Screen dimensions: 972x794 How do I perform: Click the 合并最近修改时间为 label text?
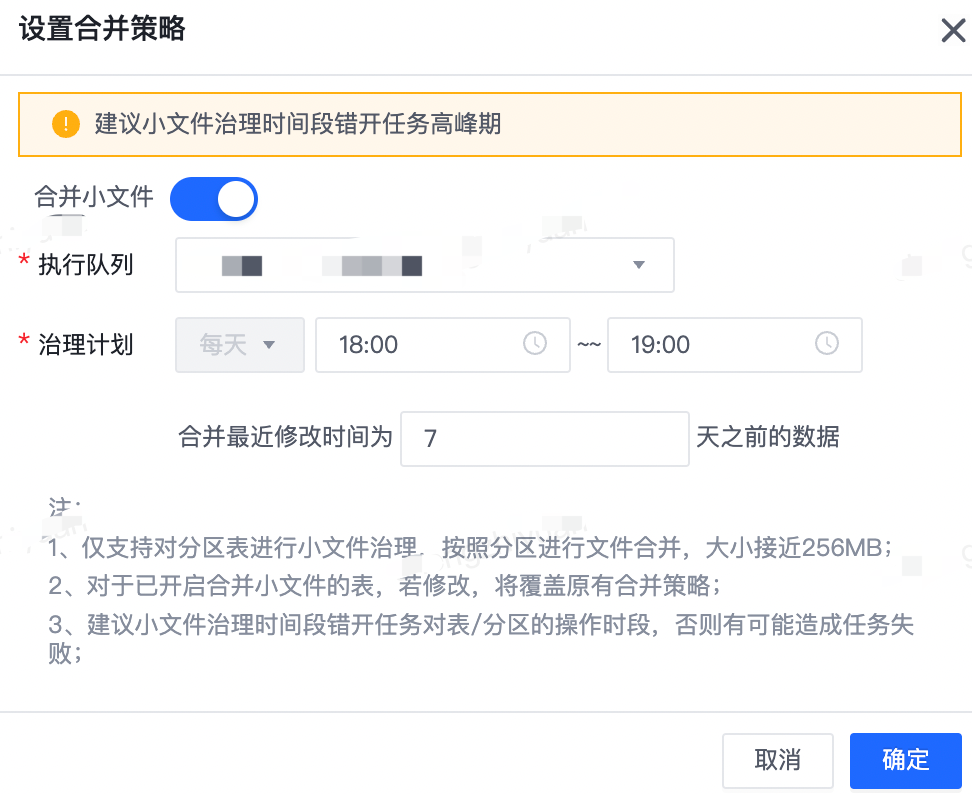coord(285,437)
